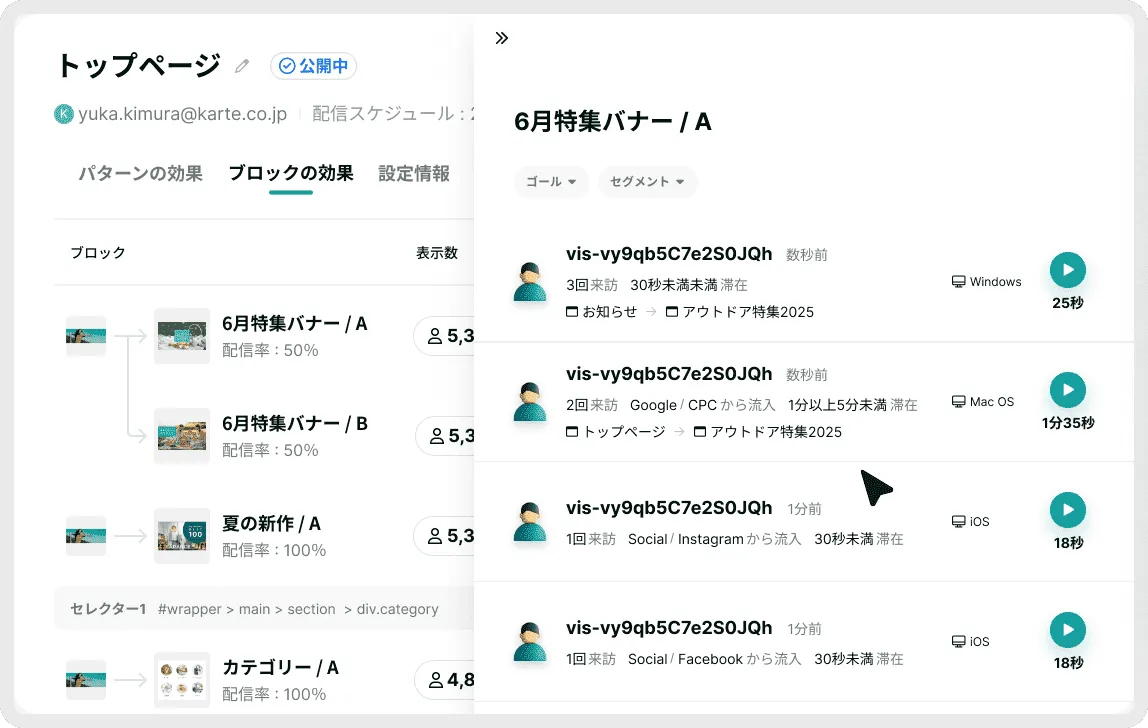
Task: Collapse the side panel with double-chevron icon
Action: click(502, 38)
